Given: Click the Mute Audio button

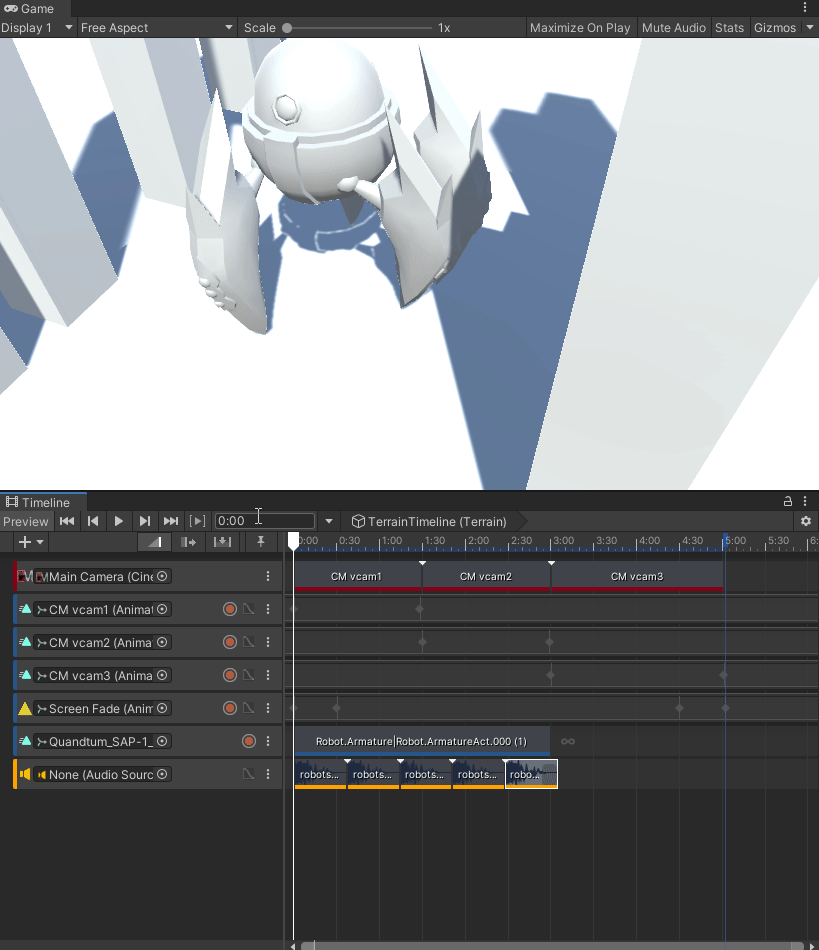Looking at the screenshot, I should pos(674,28).
